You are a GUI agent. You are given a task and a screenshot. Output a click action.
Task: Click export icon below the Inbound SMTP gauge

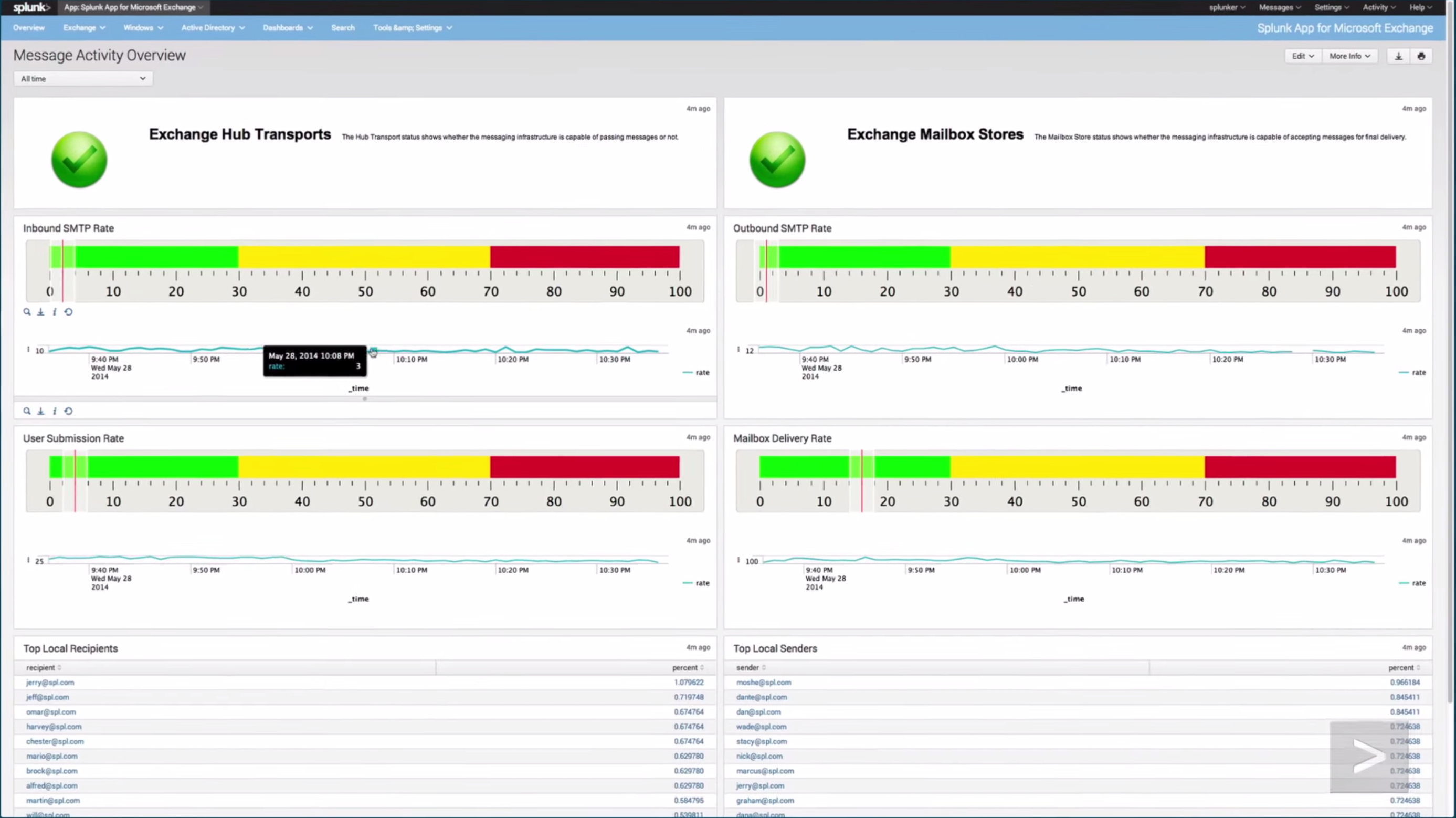41,311
